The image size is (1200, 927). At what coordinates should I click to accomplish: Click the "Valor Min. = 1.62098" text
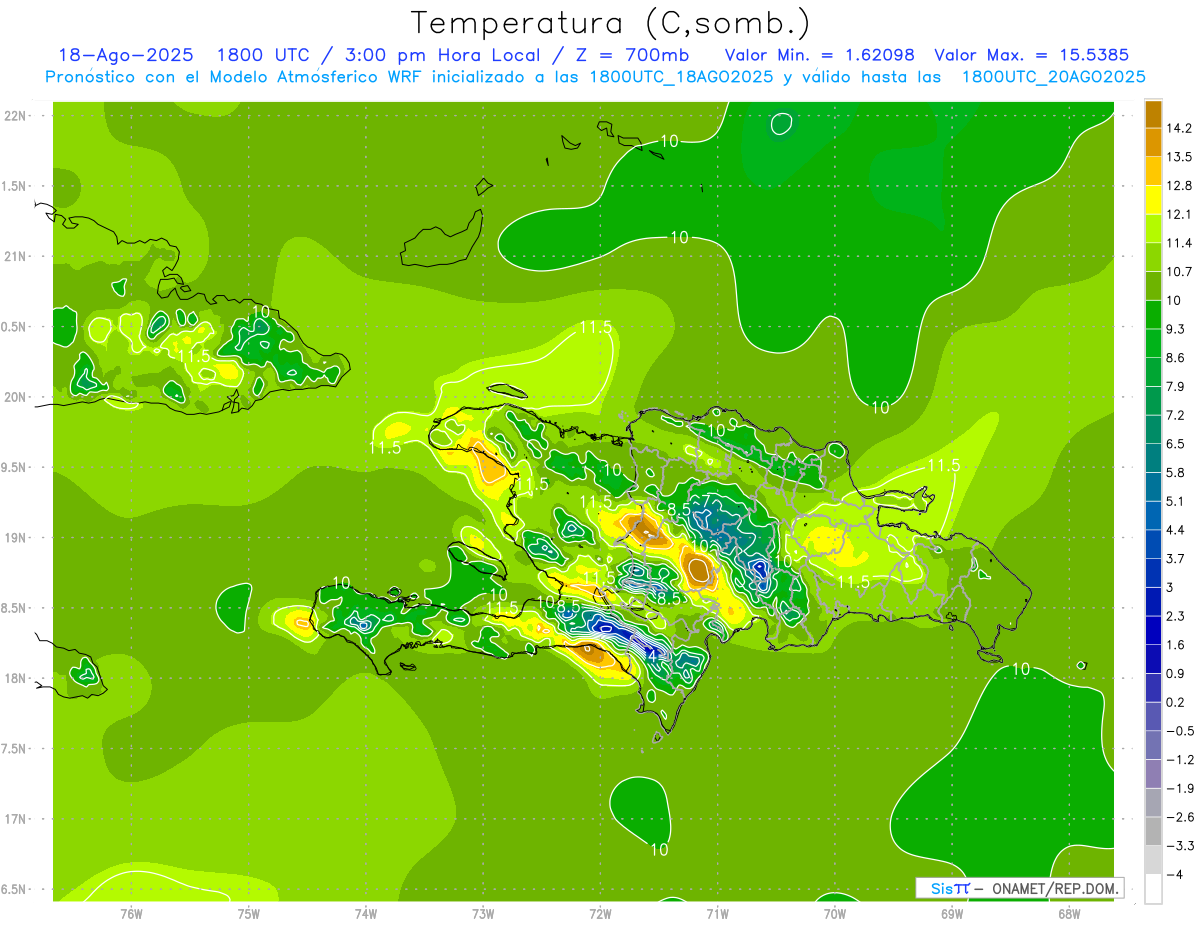tap(820, 55)
